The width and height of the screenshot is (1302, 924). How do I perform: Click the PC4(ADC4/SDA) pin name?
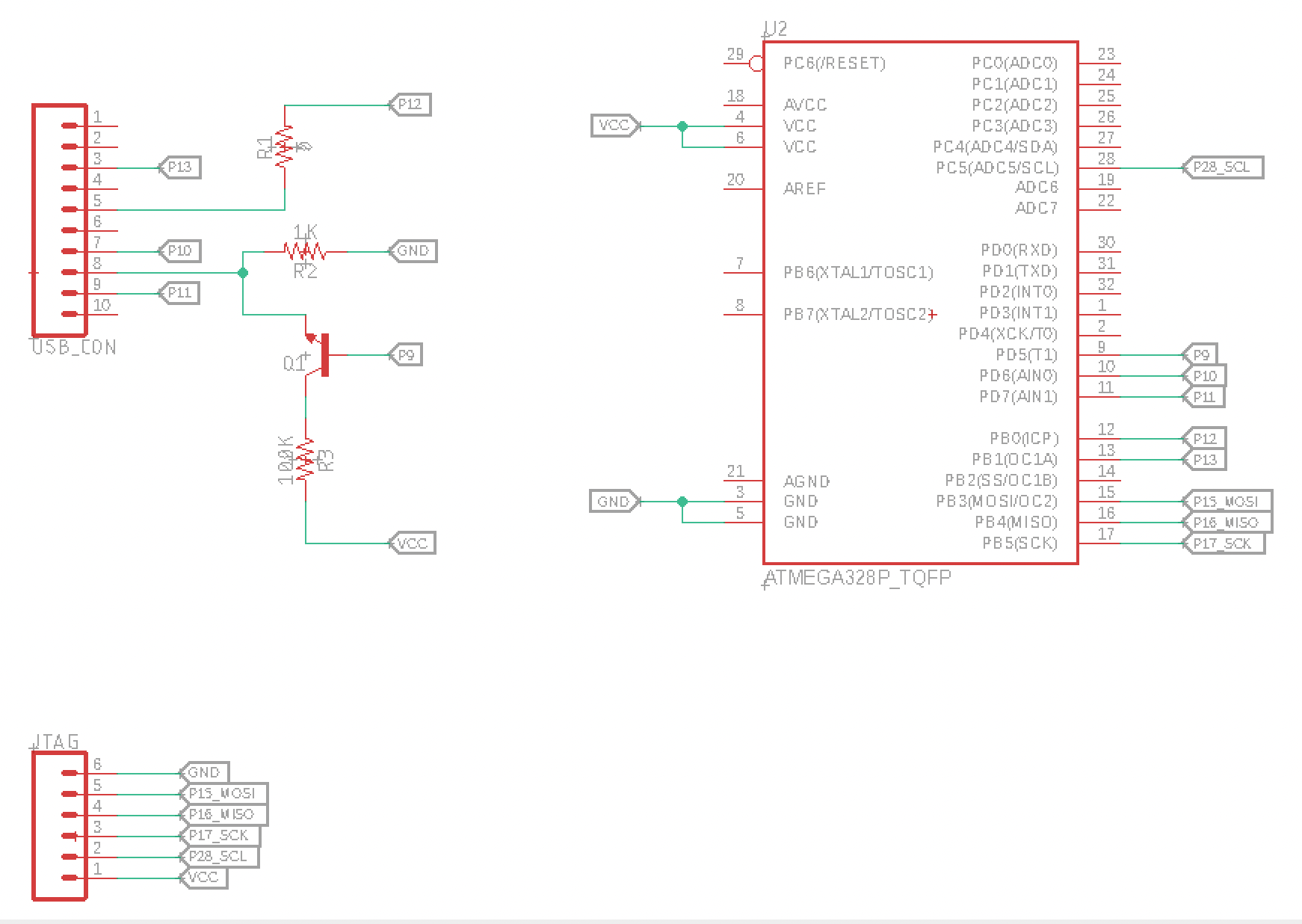point(996,147)
